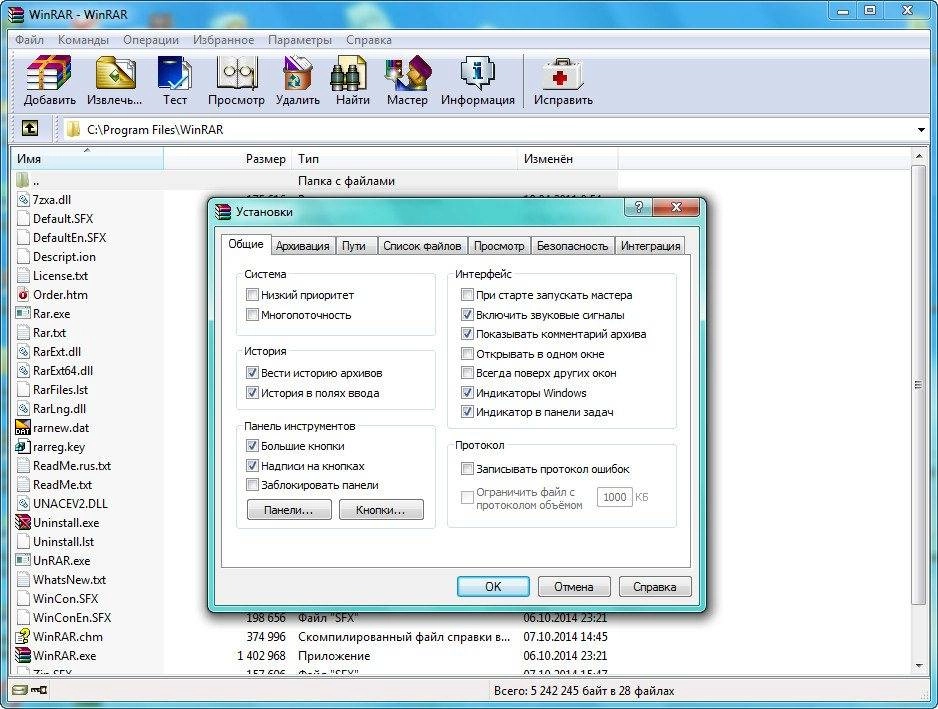938x709 pixels.
Task: Toggle the Индикаторы Windows checkbox
Action: [x=467, y=392]
